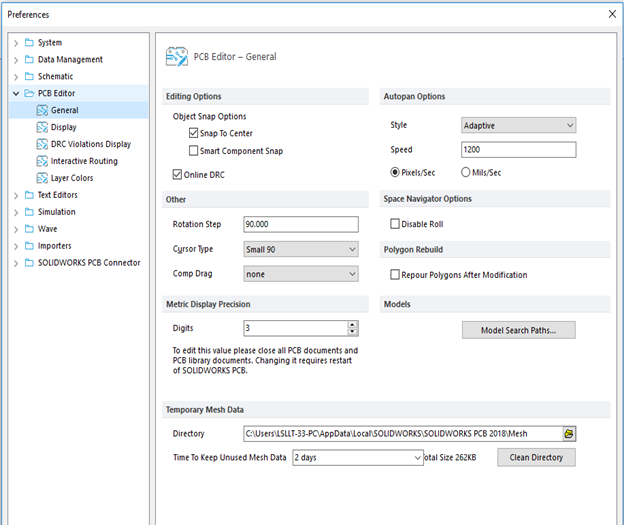Click the Interactive Routing page icon
The height and width of the screenshot is (525, 624).
(42, 161)
